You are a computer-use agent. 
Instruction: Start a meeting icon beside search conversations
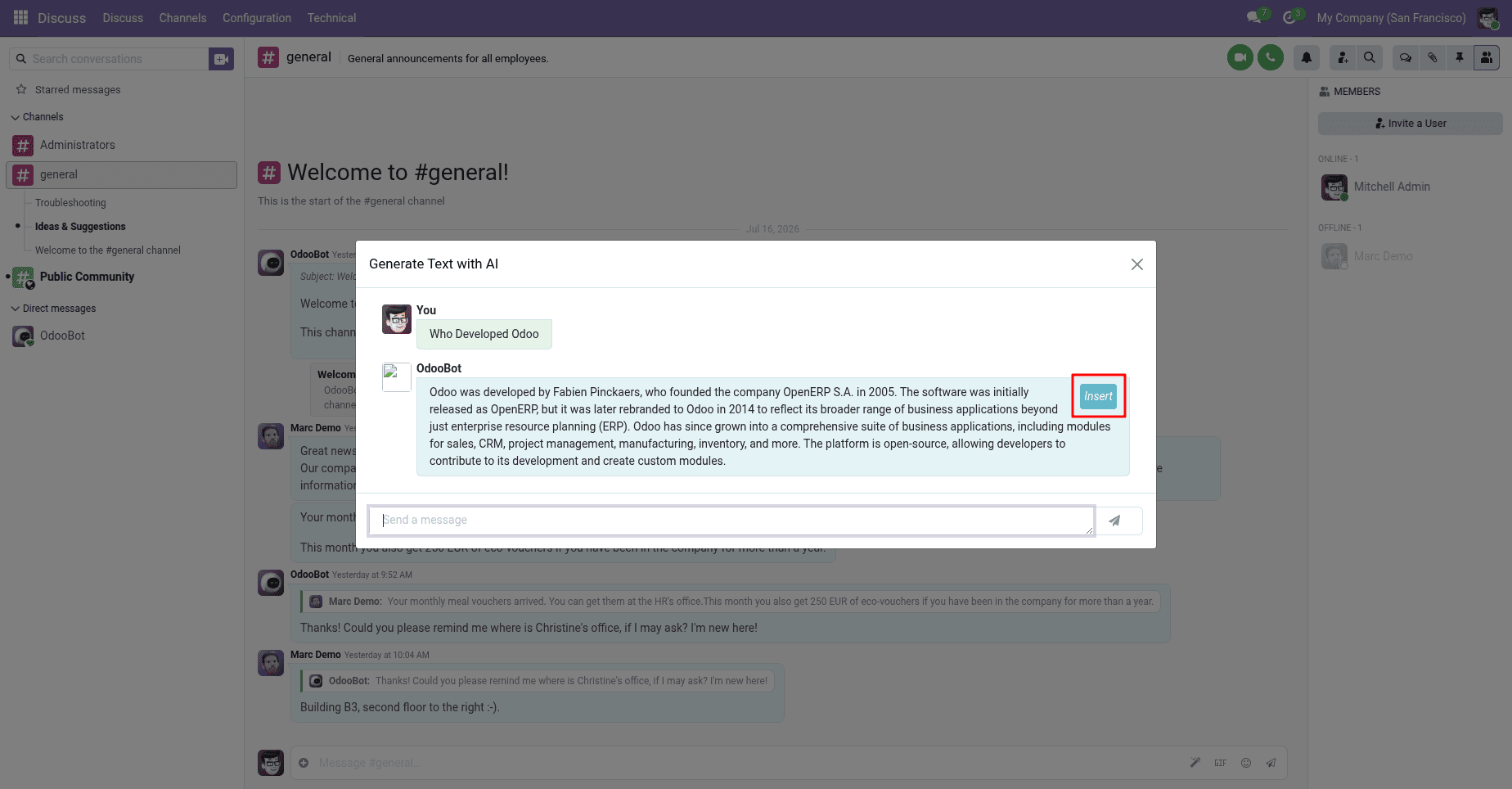(221, 59)
